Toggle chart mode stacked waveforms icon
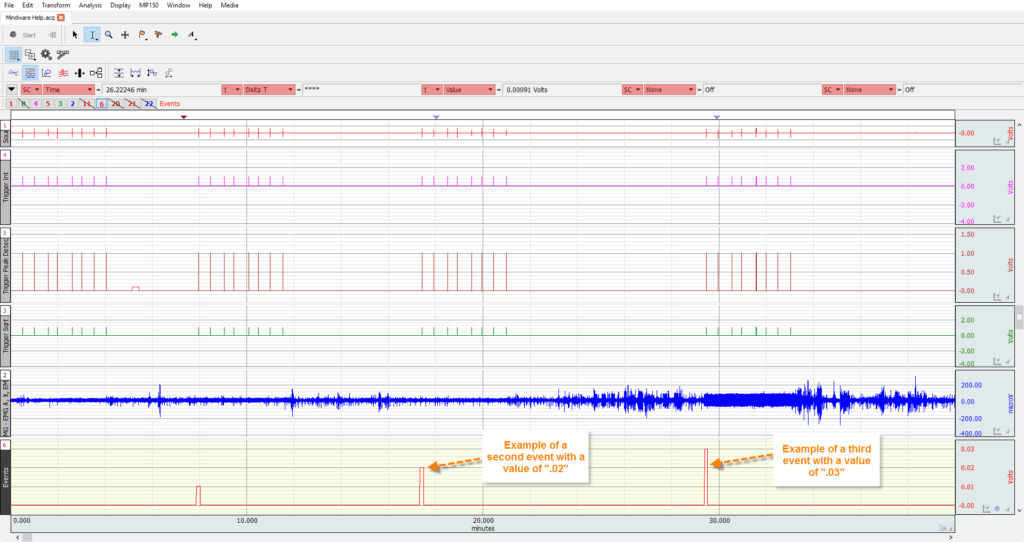 coord(30,72)
